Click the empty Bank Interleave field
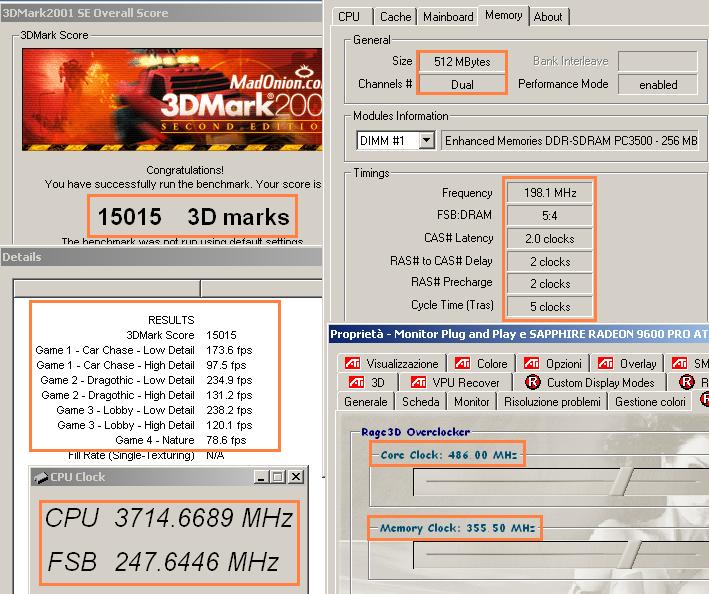This screenshot has height=594, width=709. coord(658,61)
